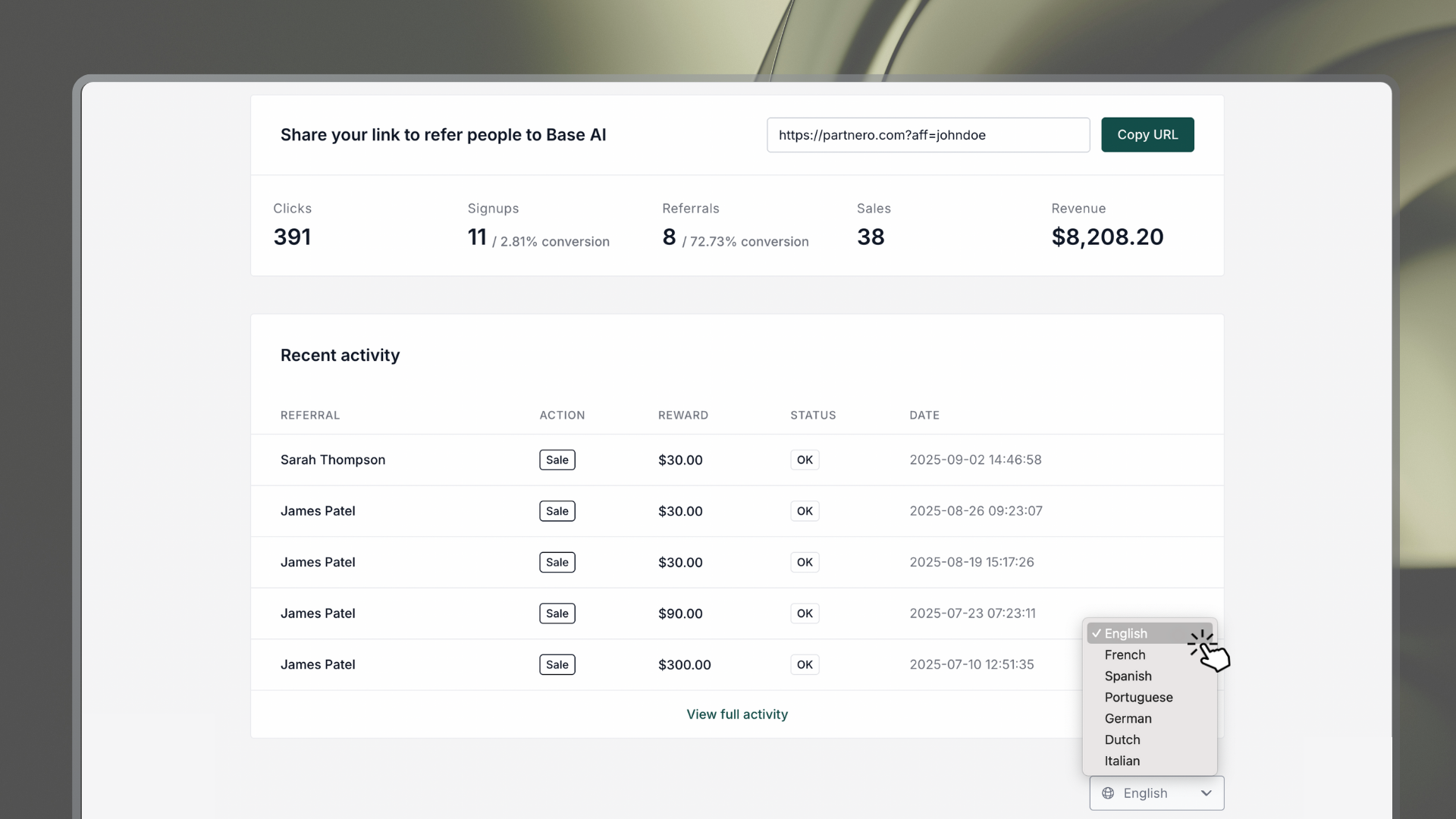1456x819 pixels.
Task: Click the REWARD column header
Action: click(682, 416)
